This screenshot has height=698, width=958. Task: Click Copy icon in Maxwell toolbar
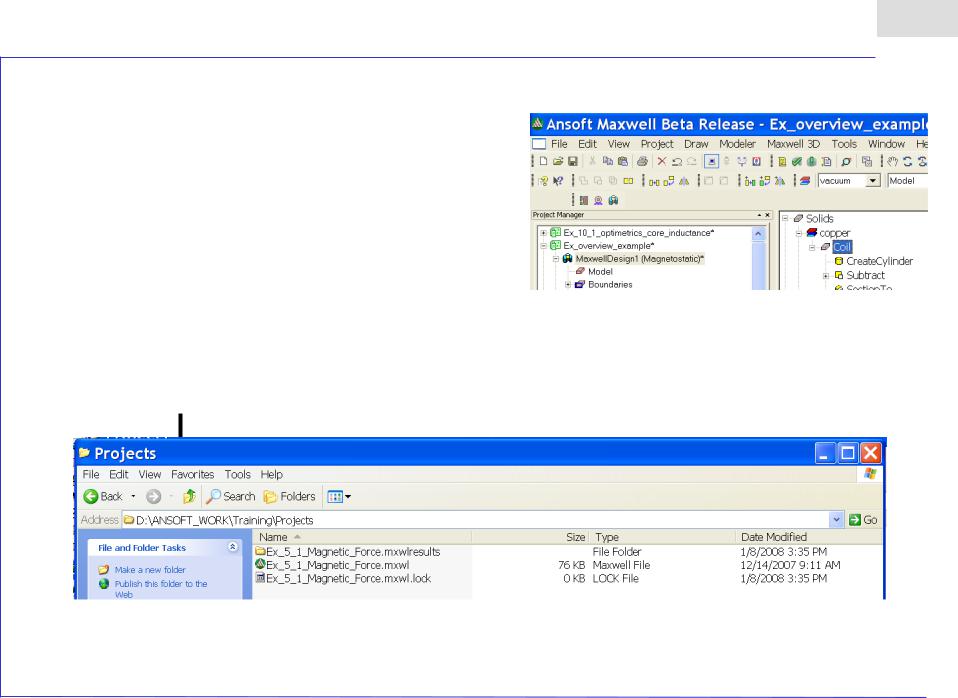click(x=607, y=161)
